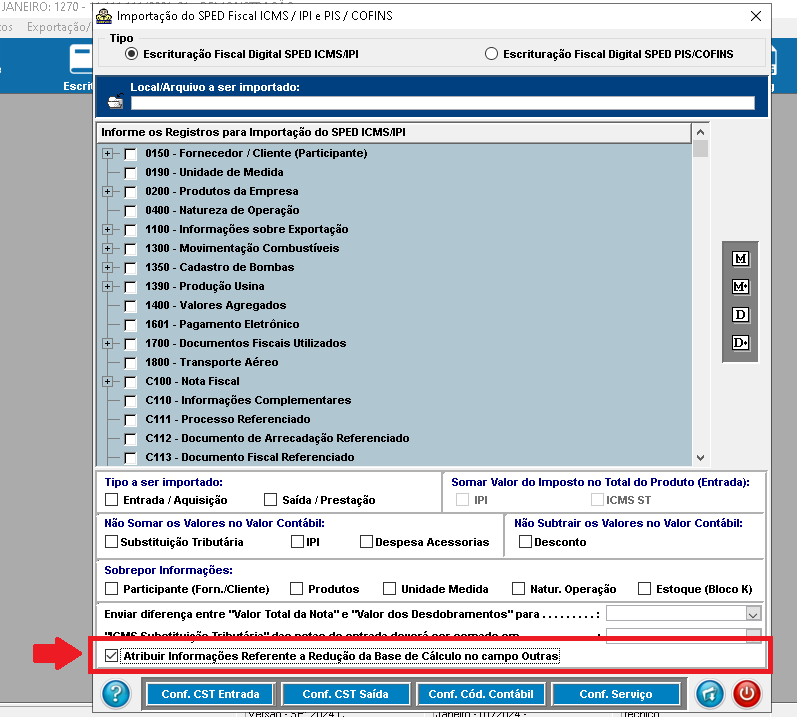
Task: Select 1800 - Transporte Aéreo row
Action: [211, 362]
